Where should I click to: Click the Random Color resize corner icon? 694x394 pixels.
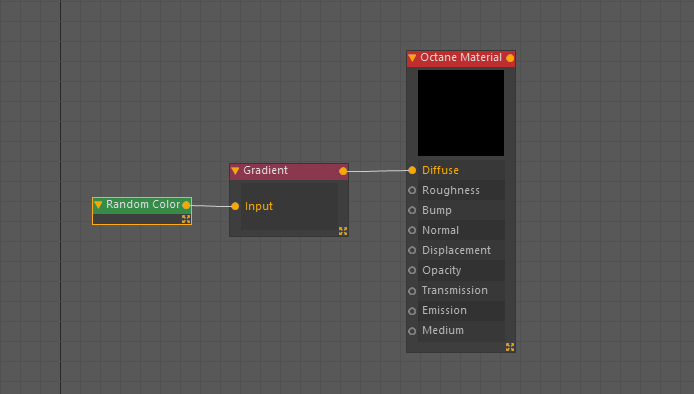186,219
